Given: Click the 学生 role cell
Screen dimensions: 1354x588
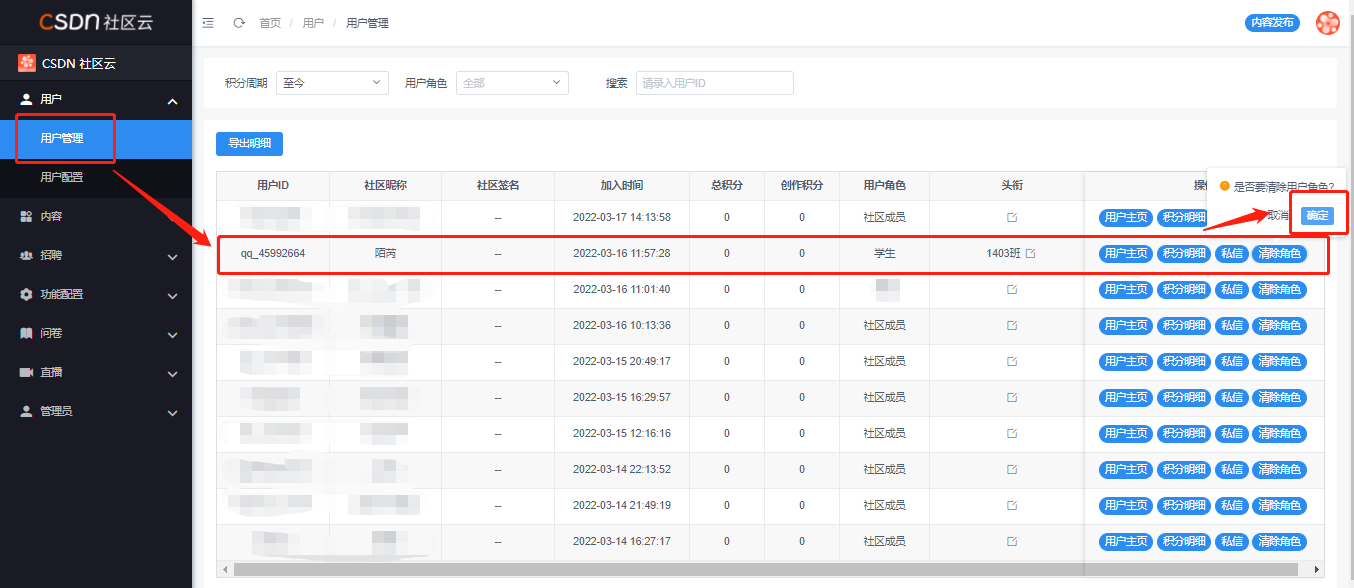Looking at the screenshot, I should coord(884,253).
